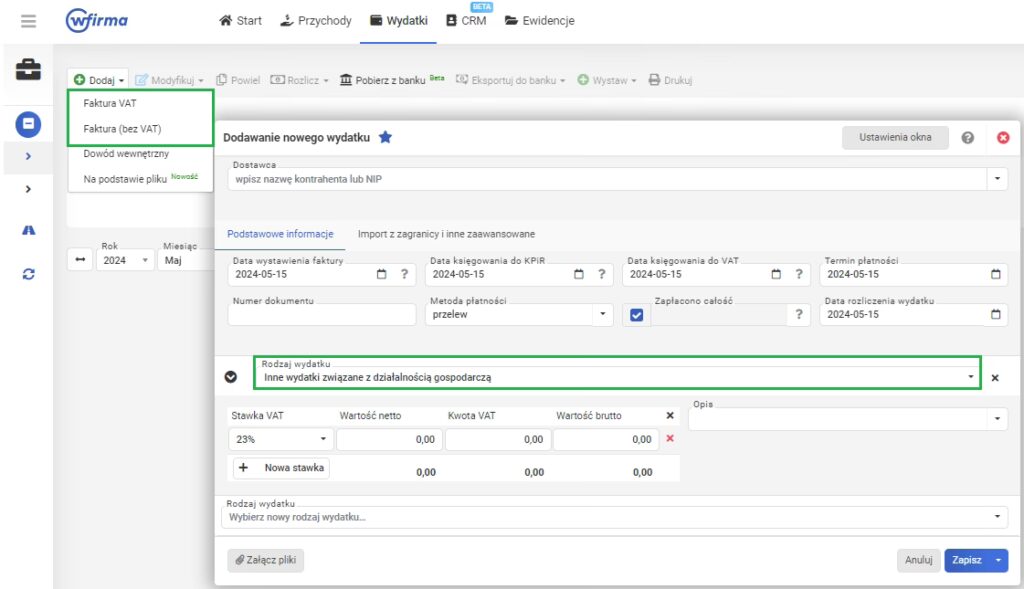
Task: Open calendar for Termin płatności
Action: pyautogui.click(x=995, y=274)
